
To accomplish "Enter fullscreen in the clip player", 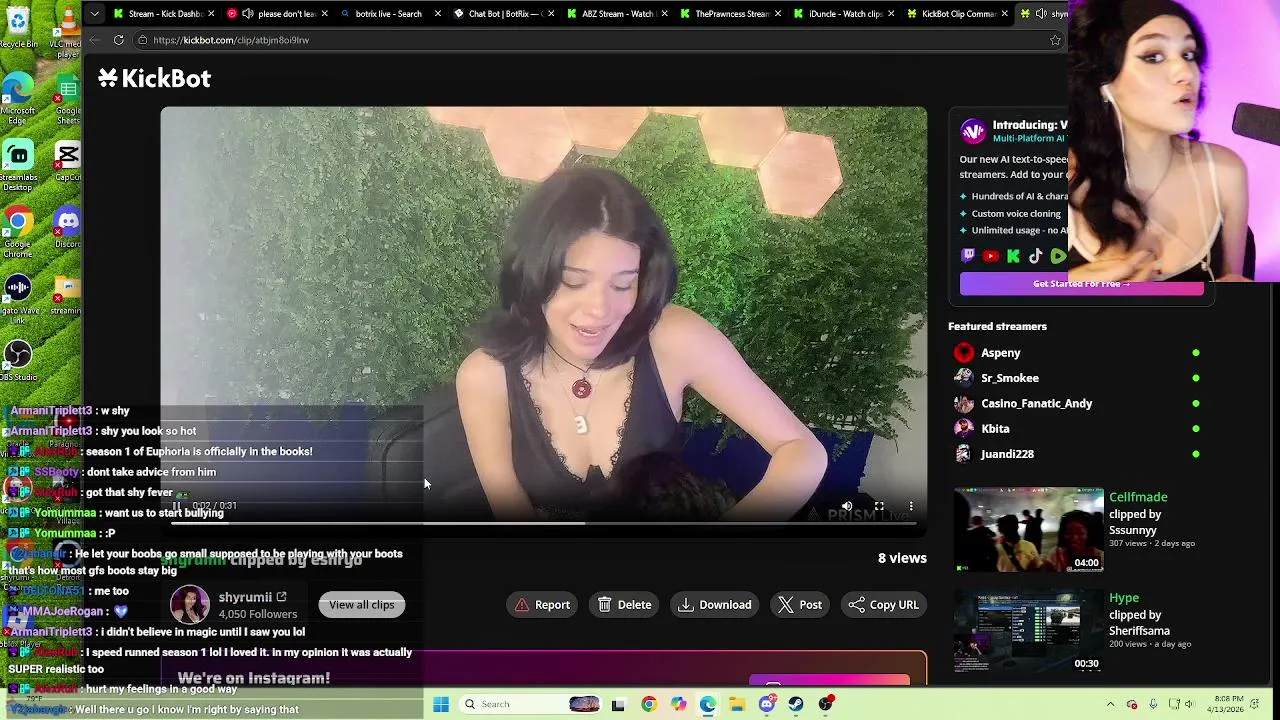I will (879, 506).
